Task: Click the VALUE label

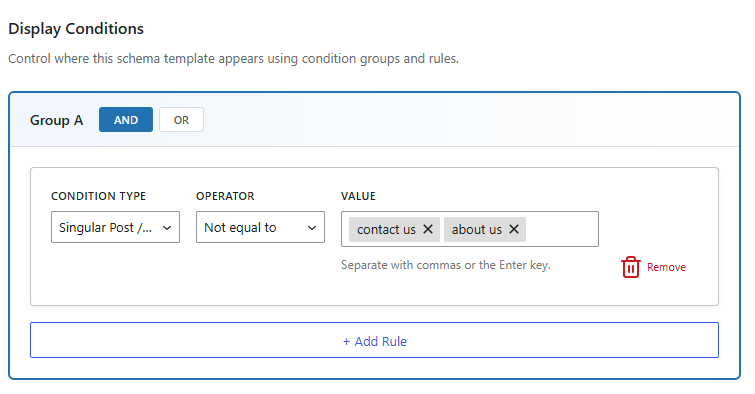Action: tap(358, 196)
